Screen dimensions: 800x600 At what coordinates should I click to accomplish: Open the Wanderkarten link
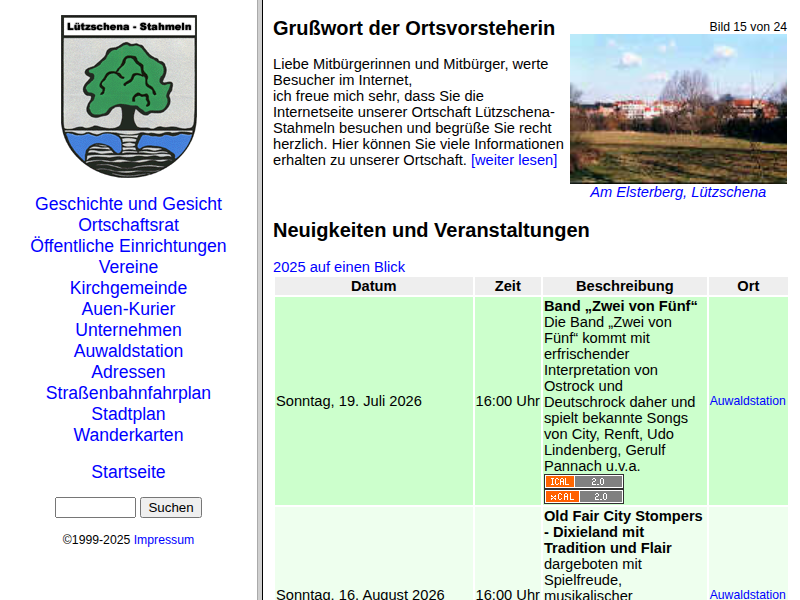coord(129,435)
